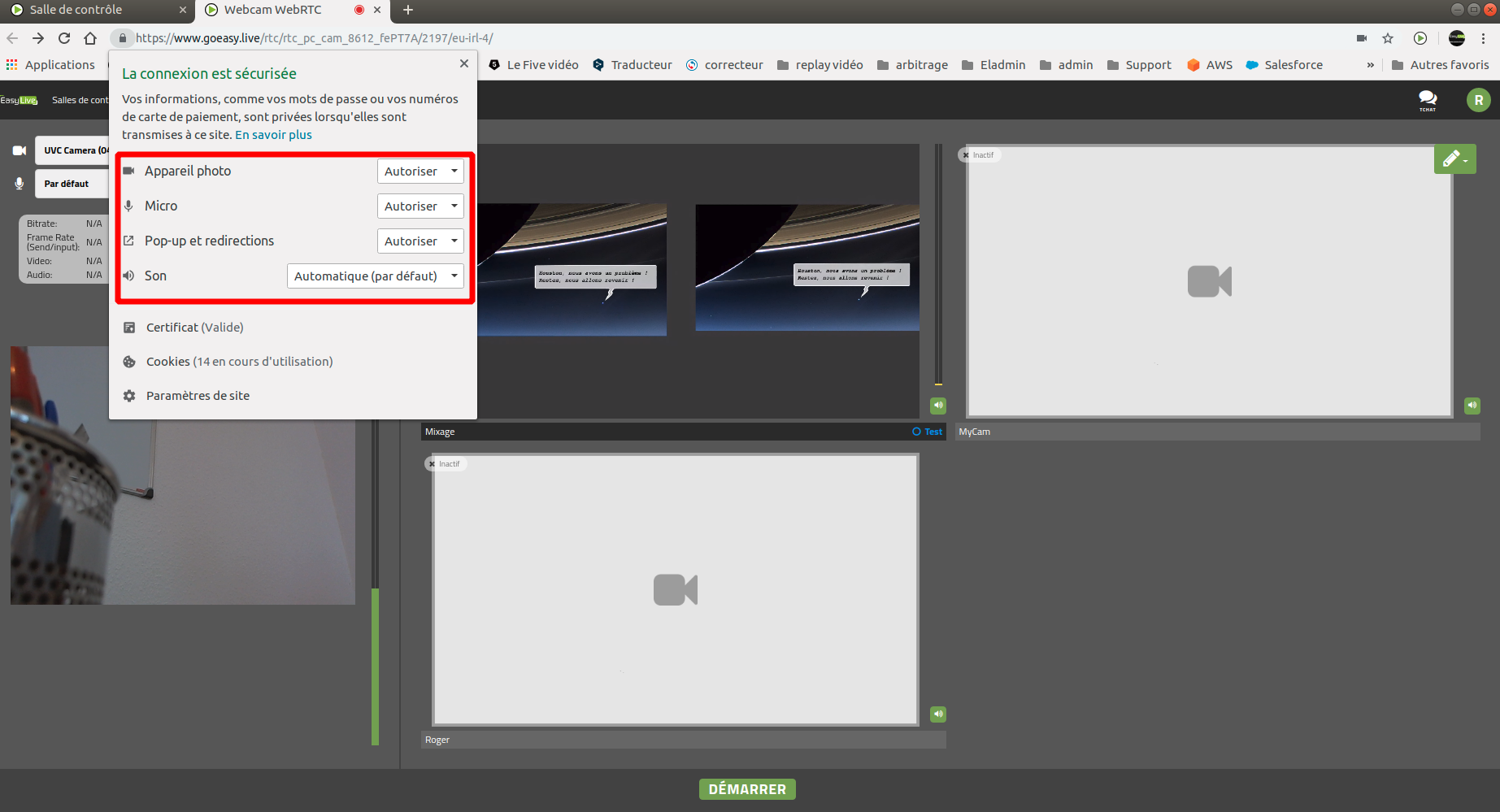Open a new browser tab
The height and width of the screenshot is (812, 1500).
tap(408, 10)
